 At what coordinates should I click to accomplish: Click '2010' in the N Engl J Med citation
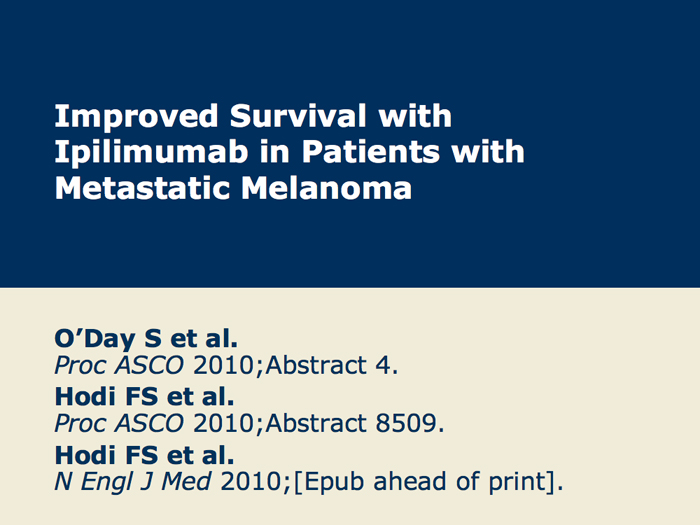click(250, 482)
